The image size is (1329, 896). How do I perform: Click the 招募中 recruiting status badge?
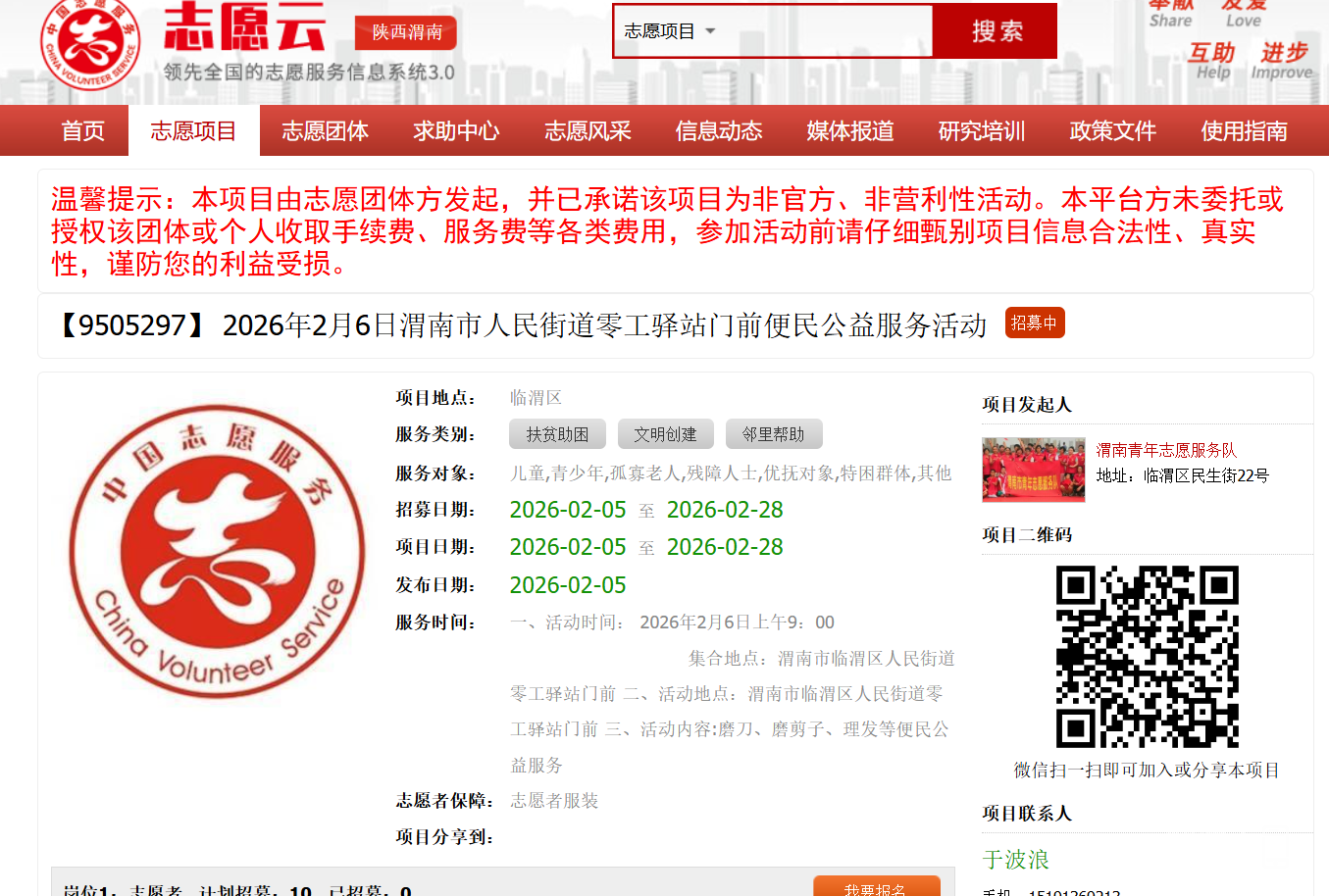click(1034, 323)
